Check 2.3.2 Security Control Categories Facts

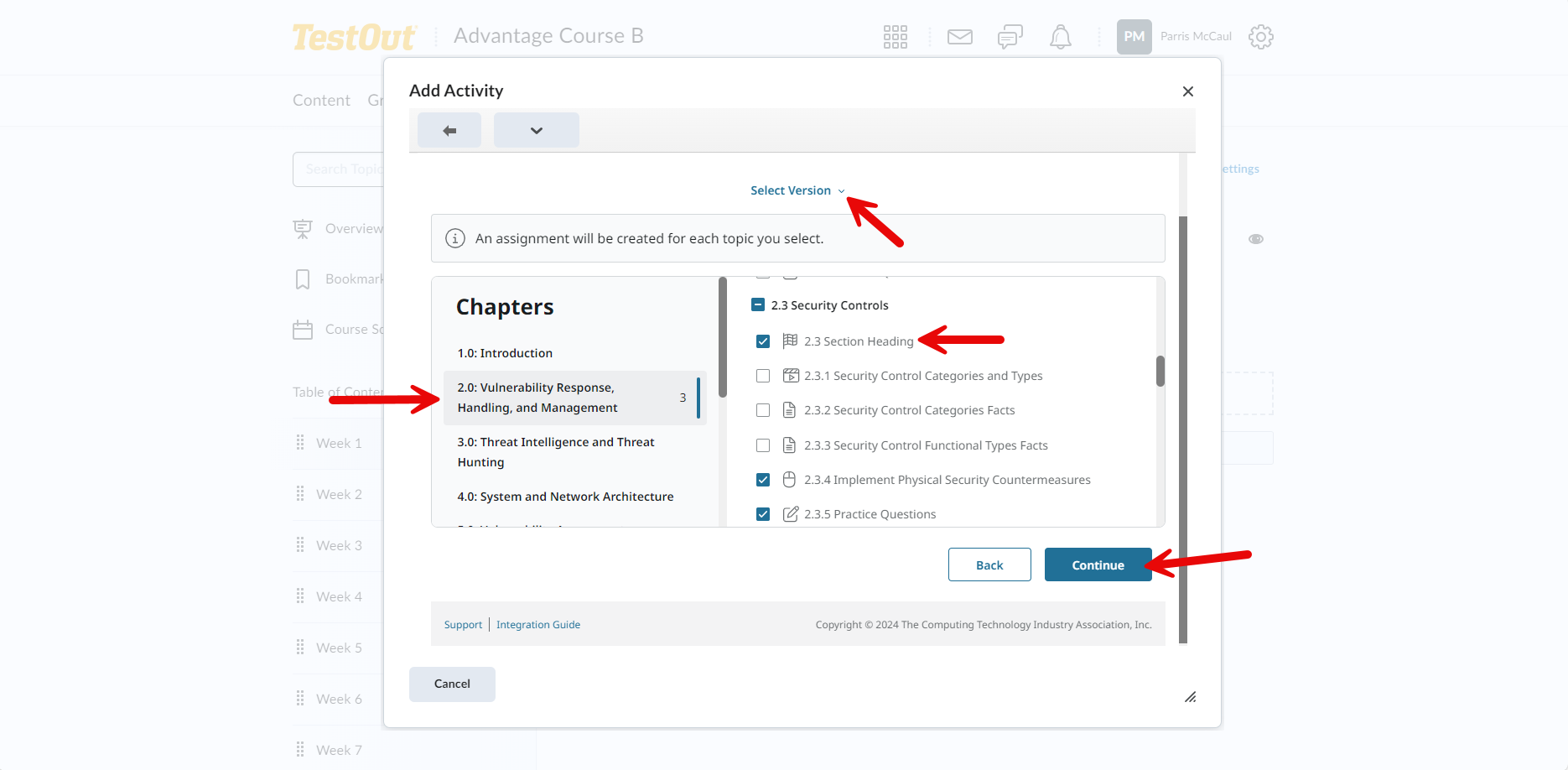pos(763,410)
